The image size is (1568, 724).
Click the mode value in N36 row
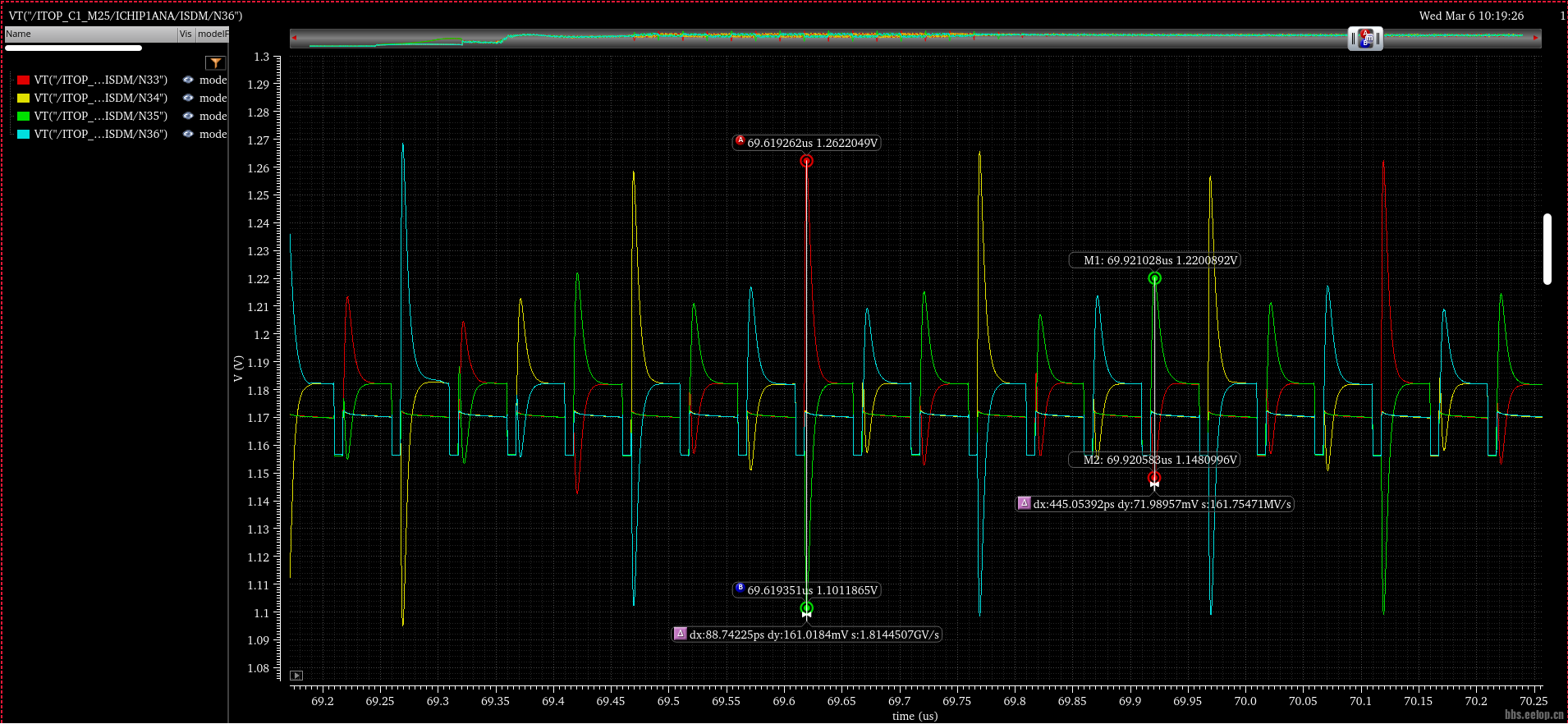click(x=213, y=134)
